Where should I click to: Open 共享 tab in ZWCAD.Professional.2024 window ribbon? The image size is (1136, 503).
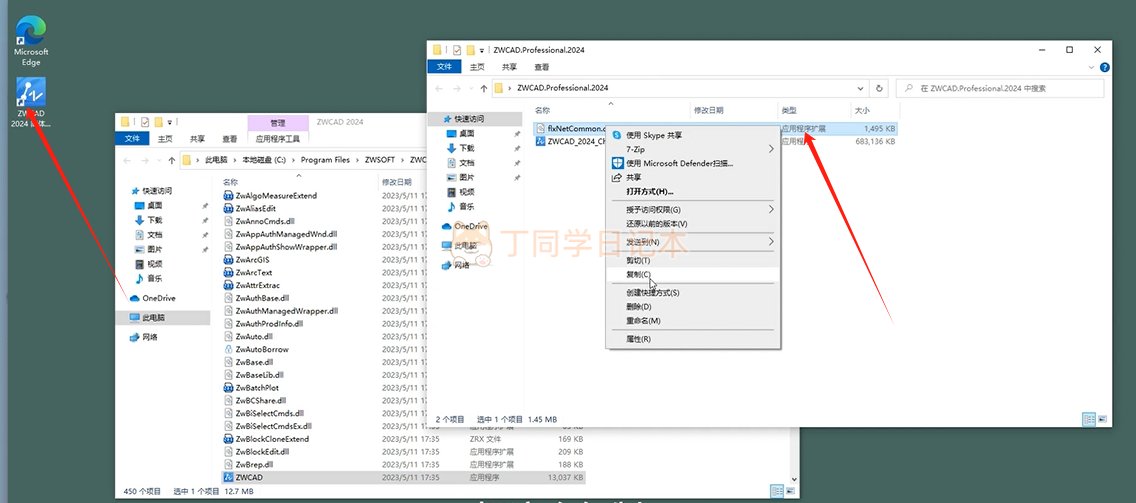click(509, 67)
